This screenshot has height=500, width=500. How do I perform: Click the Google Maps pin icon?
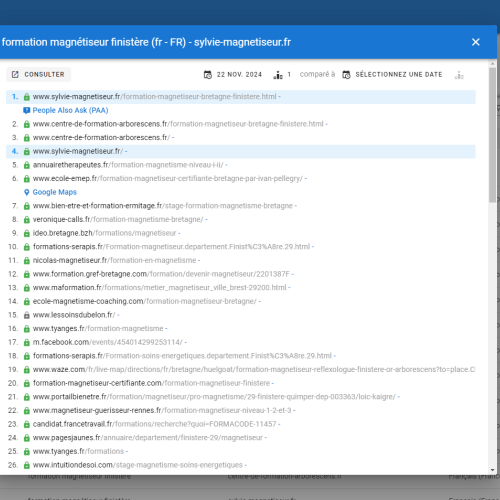(x=27, y=192)
